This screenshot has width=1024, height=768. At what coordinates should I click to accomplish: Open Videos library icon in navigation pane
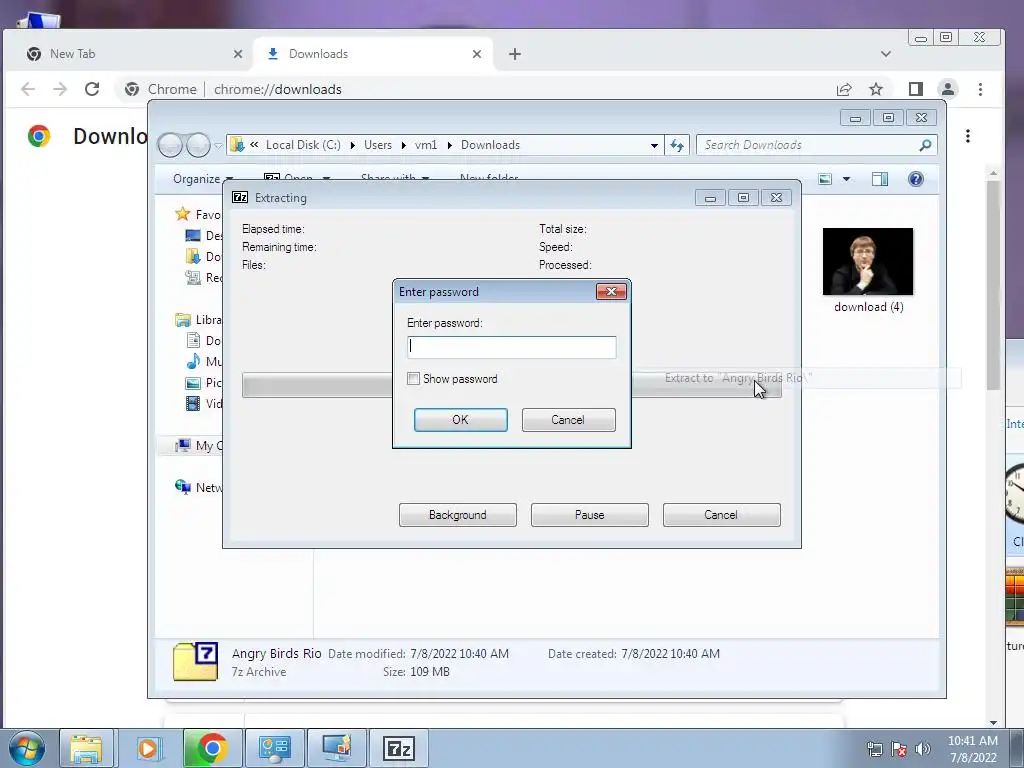(x=193, y=404)
